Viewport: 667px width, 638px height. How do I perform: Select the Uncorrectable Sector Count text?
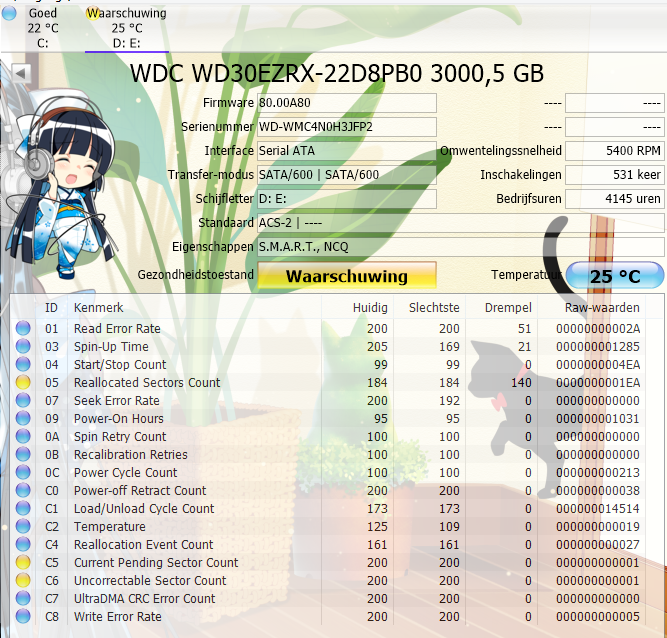150,581
